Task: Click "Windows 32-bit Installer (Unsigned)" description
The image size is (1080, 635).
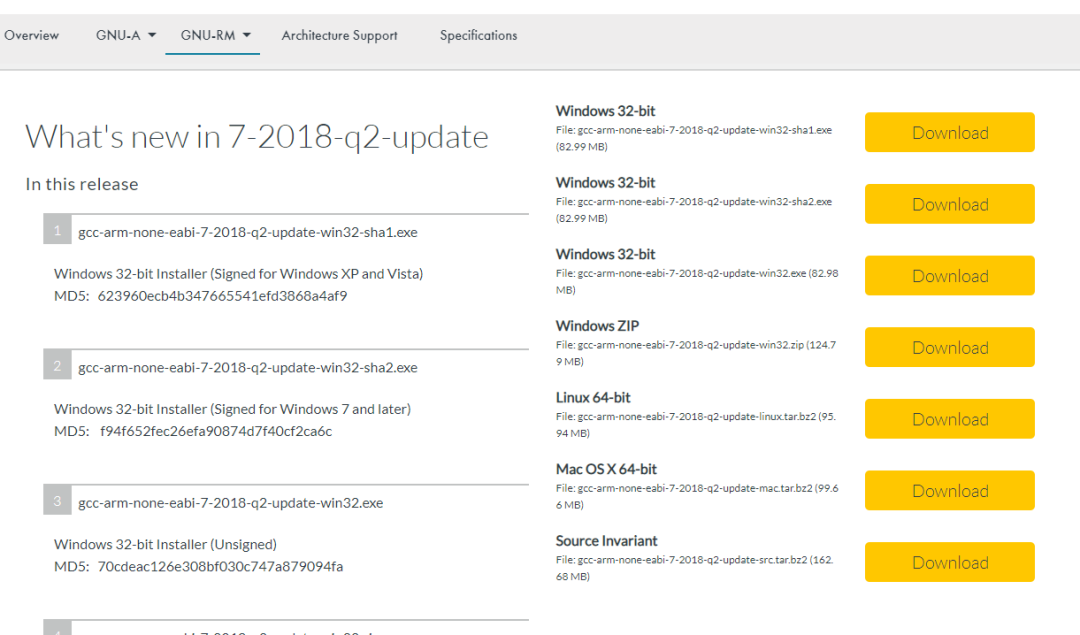Action: (165, 544)
